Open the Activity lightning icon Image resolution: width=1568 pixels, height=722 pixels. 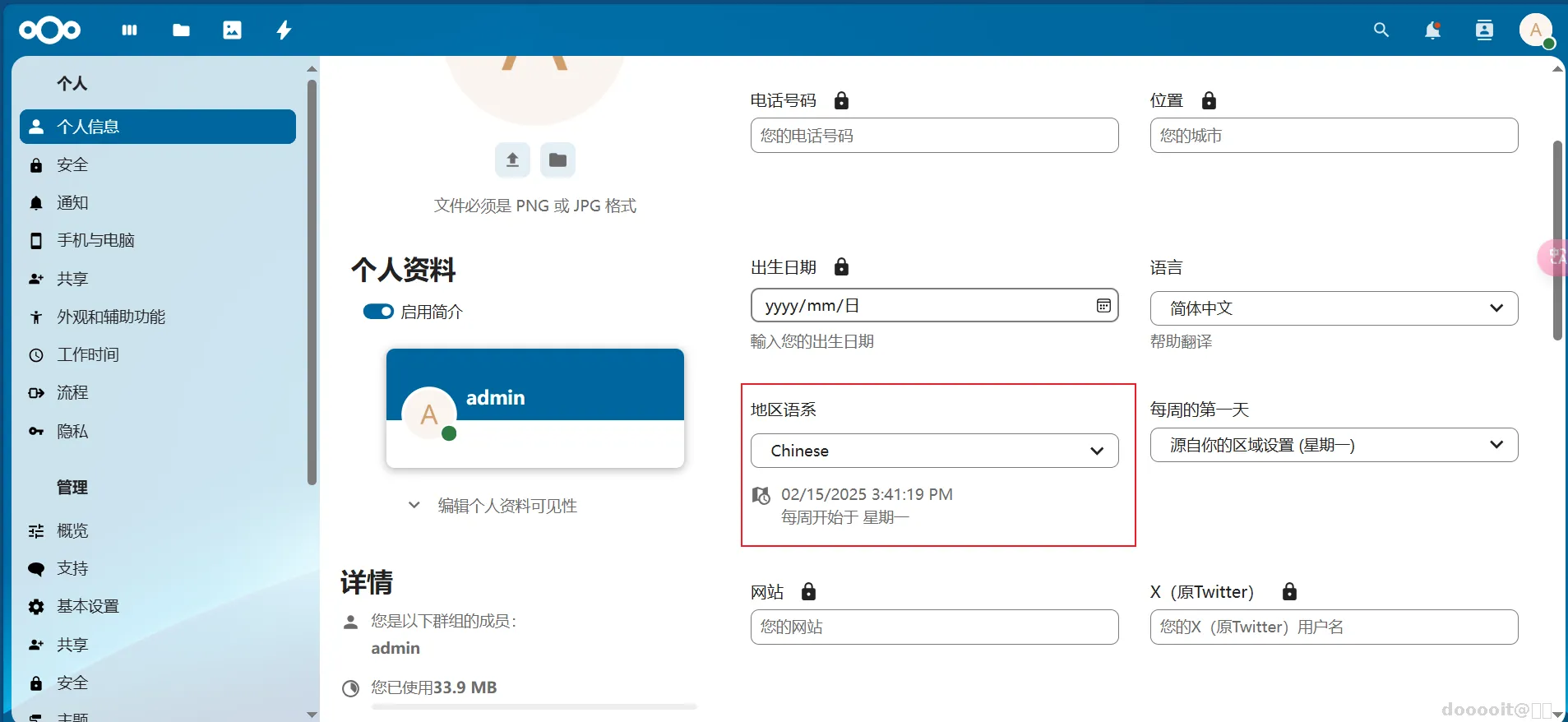[284, 30]
